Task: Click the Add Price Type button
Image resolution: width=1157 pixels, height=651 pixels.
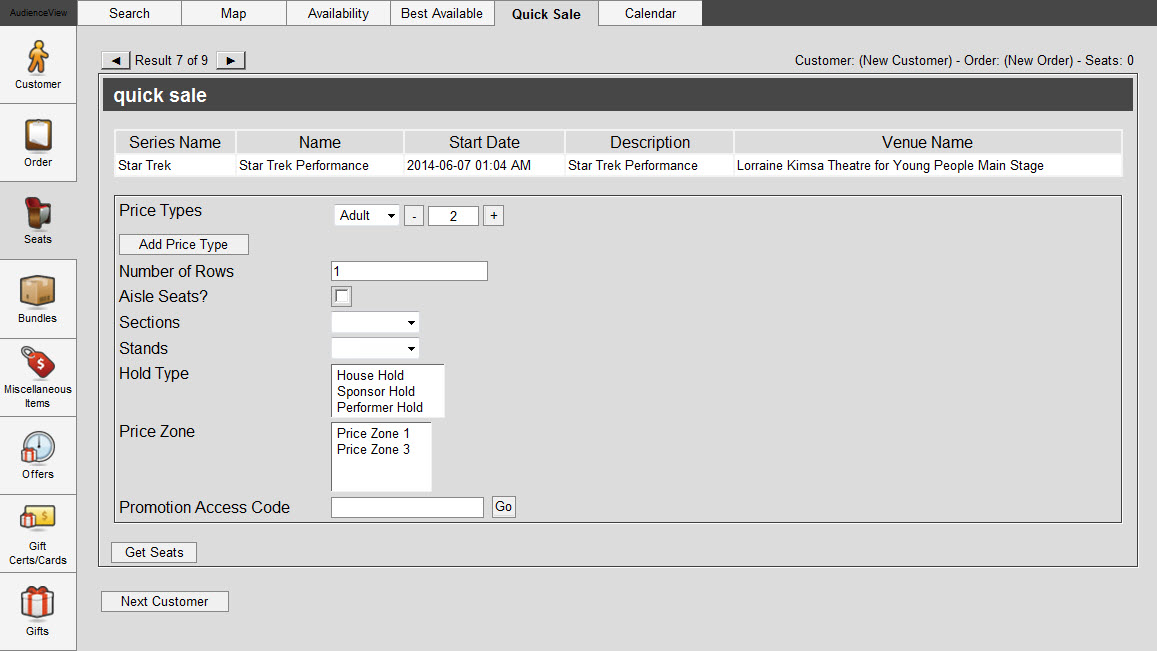Action: click(x=184, y=244)
